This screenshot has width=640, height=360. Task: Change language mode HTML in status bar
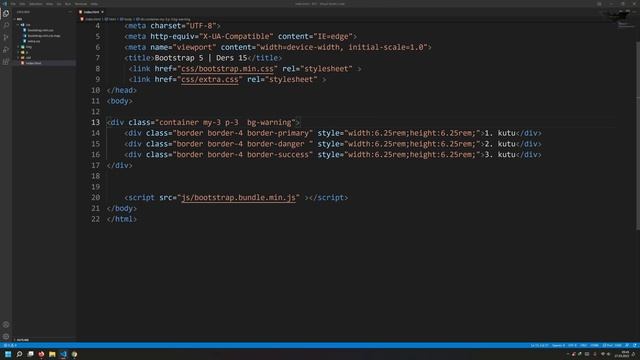[x=595, y=345]
